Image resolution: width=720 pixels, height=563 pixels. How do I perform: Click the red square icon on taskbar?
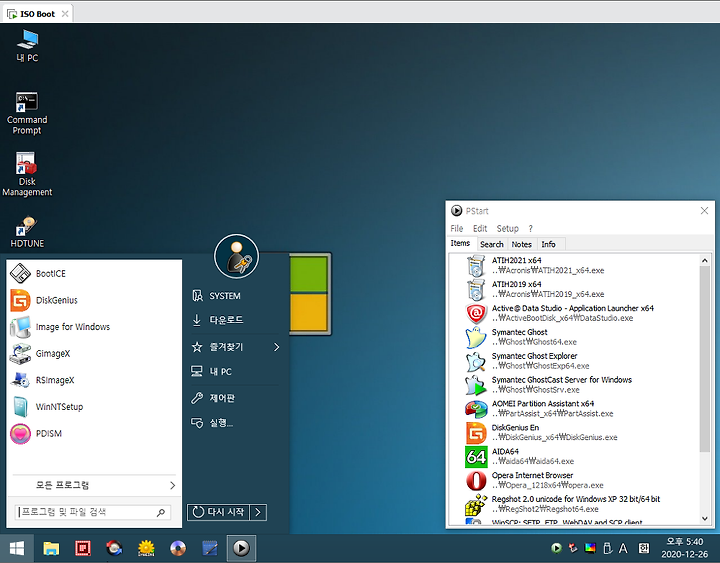83,548
